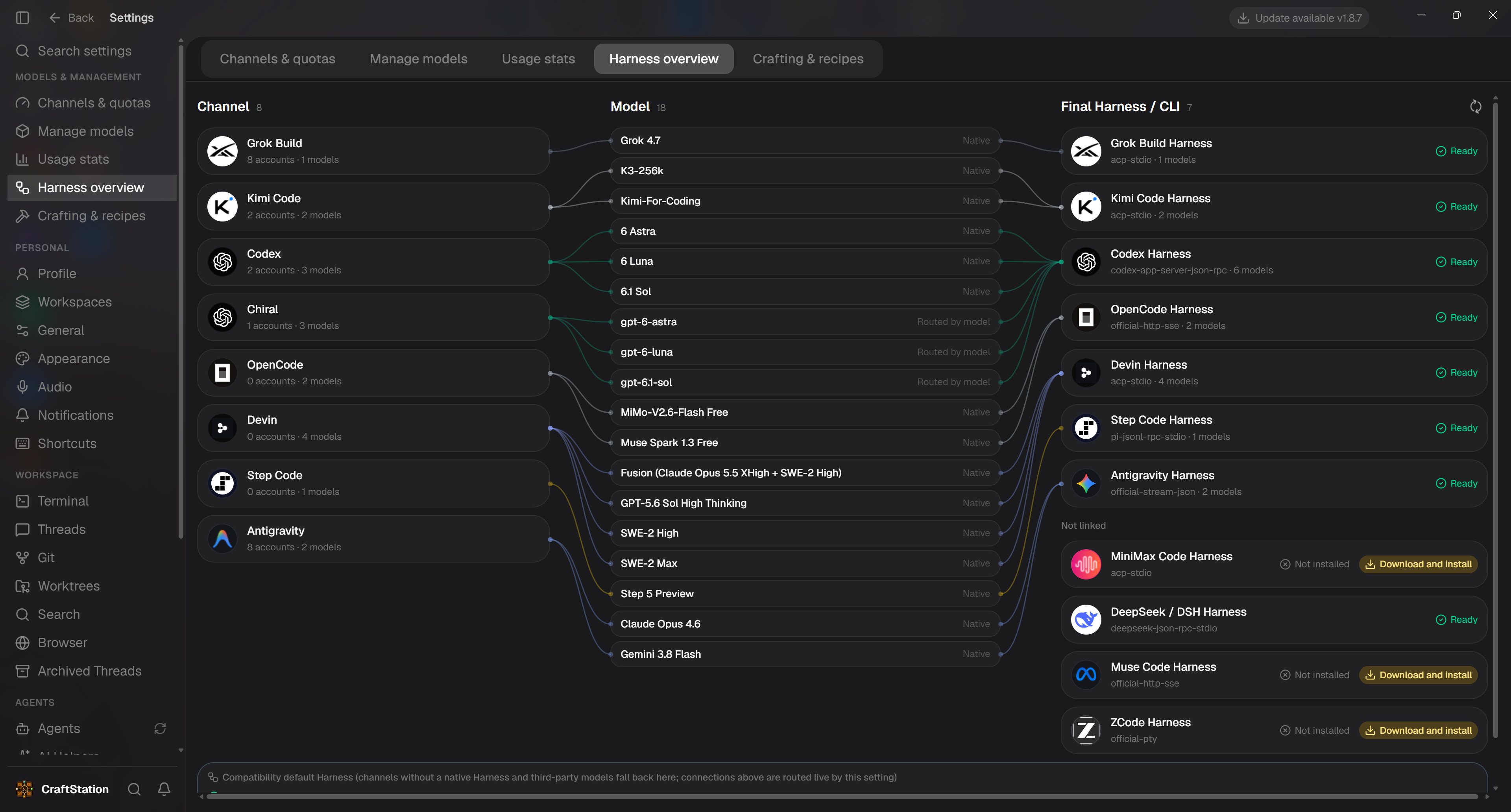The image size is (1511, 812).
Task: Refresh agents with the Agents reload icon
Action: (x=160, y=728)
